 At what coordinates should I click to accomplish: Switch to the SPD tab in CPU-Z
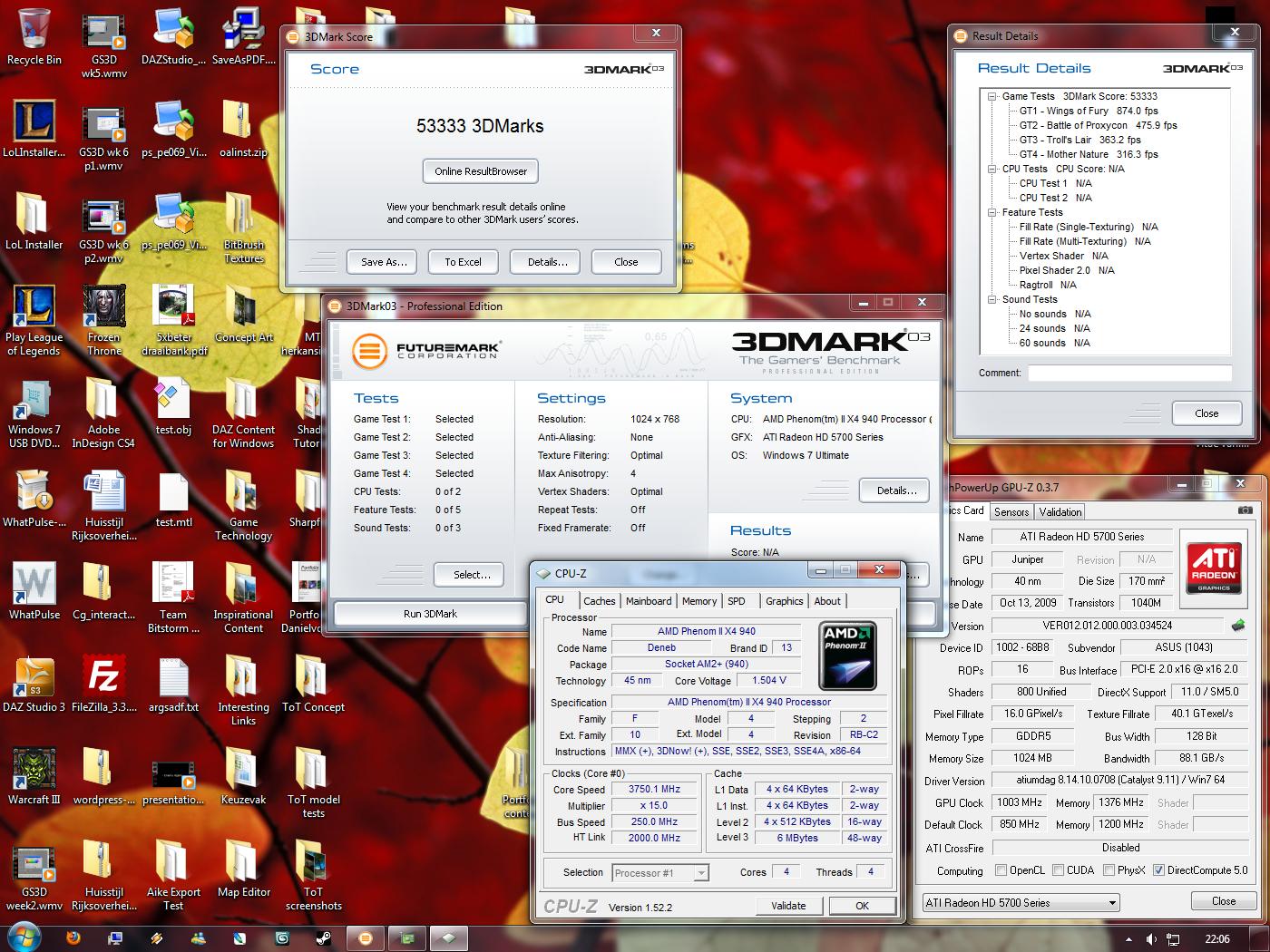tap(737, 601)
